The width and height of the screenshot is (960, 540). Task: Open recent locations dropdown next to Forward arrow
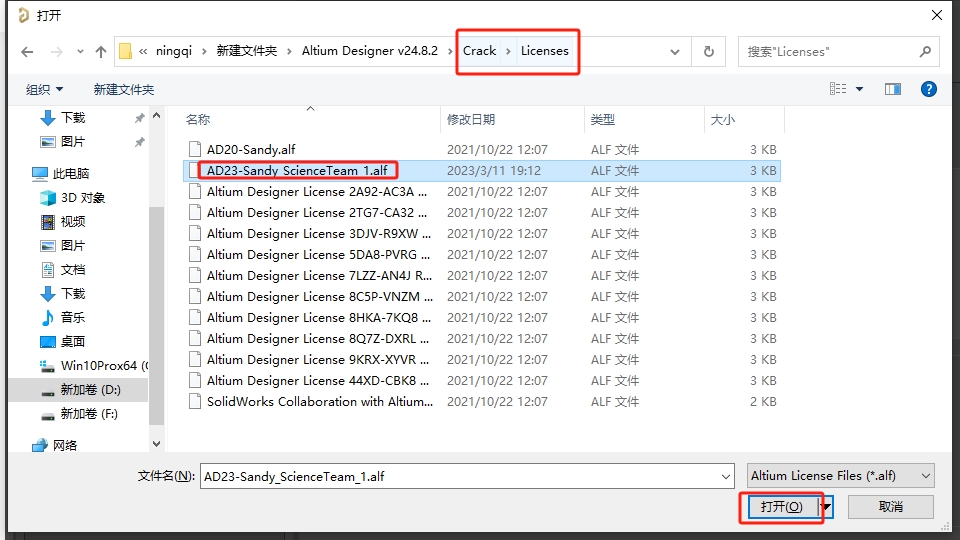pyautogui.click(x=80, y=52)
